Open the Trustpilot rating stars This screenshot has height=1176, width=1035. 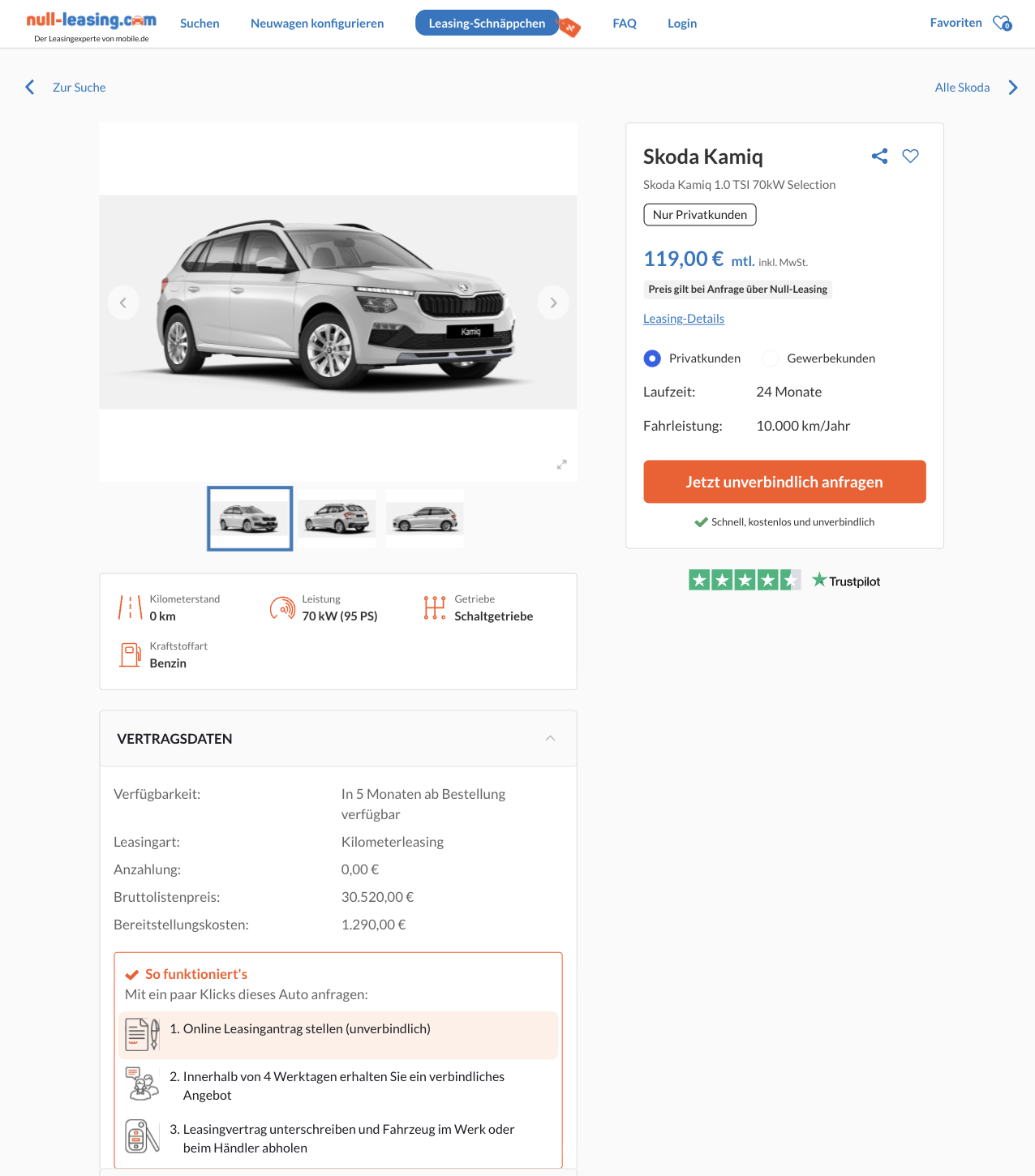tap(744, 580)
